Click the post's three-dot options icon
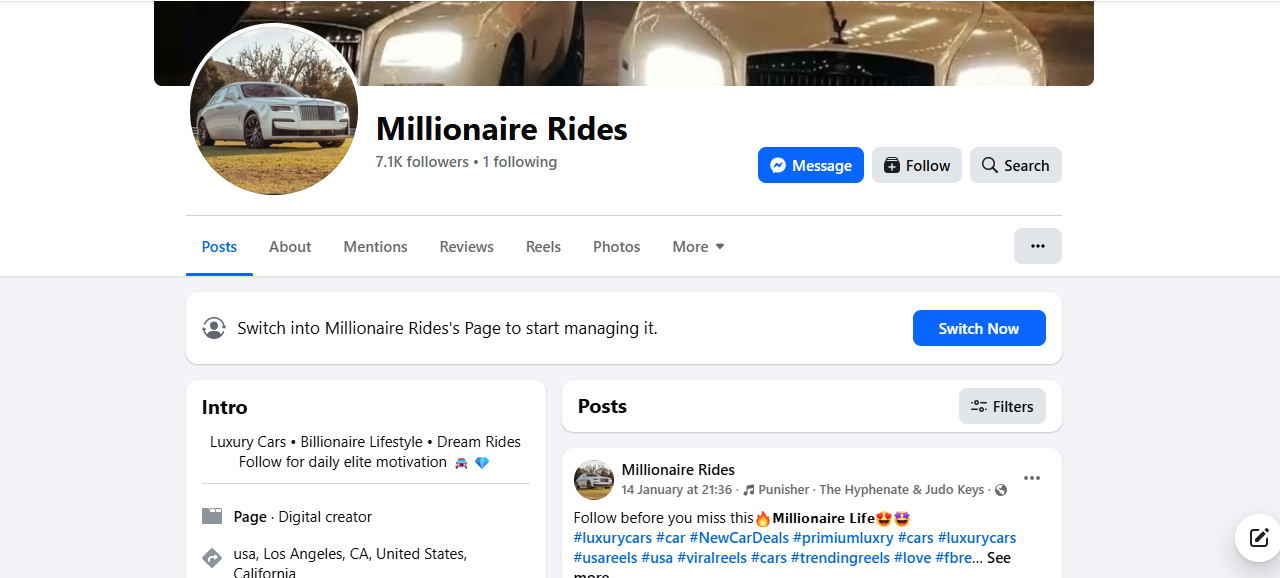Viewport: 1280px width, 578px height. [1031, 478]
